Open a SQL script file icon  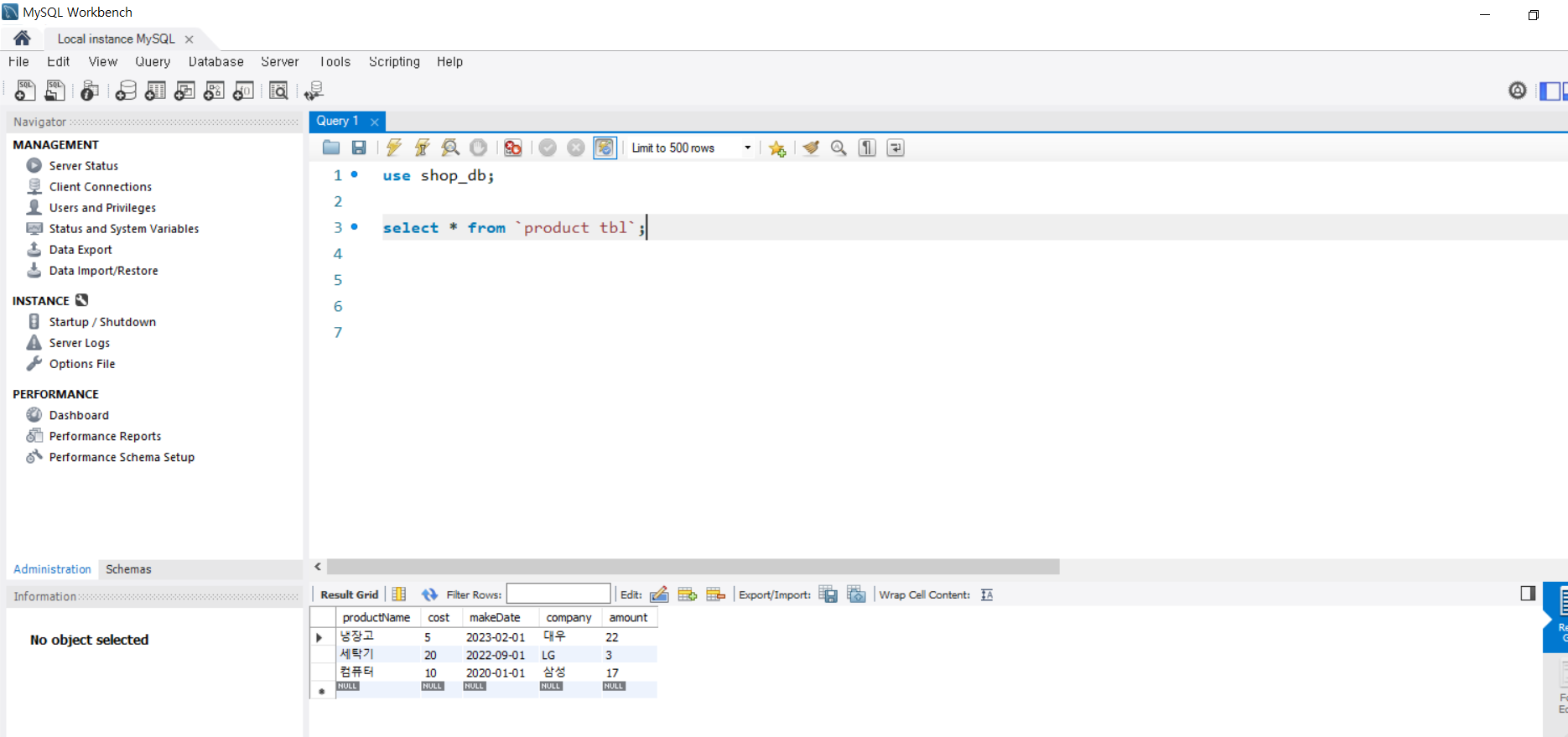click(x=55, y=91)
